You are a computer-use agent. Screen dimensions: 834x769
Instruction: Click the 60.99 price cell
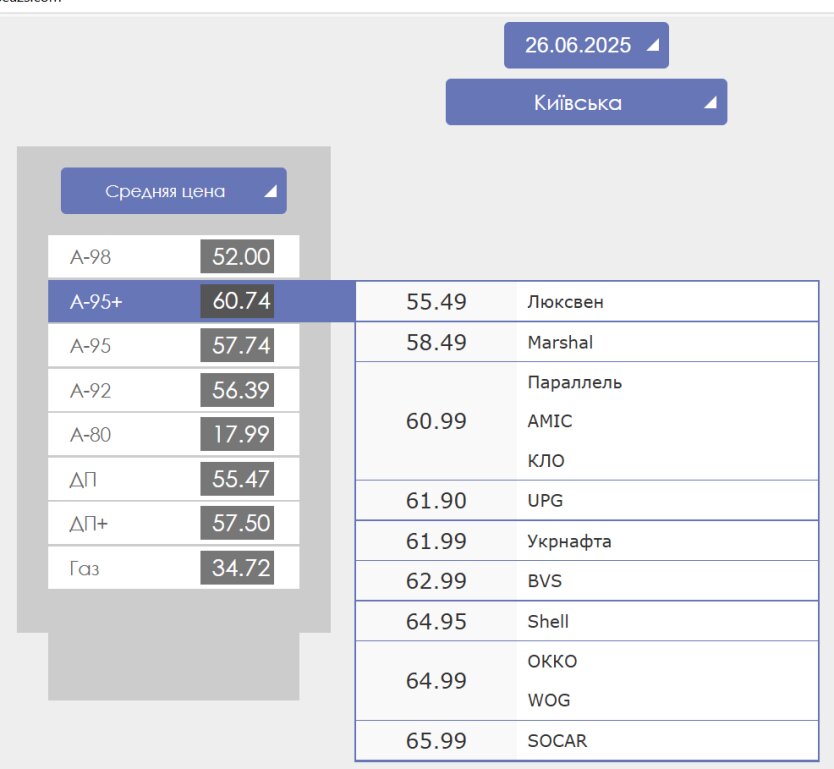(436, 421)
